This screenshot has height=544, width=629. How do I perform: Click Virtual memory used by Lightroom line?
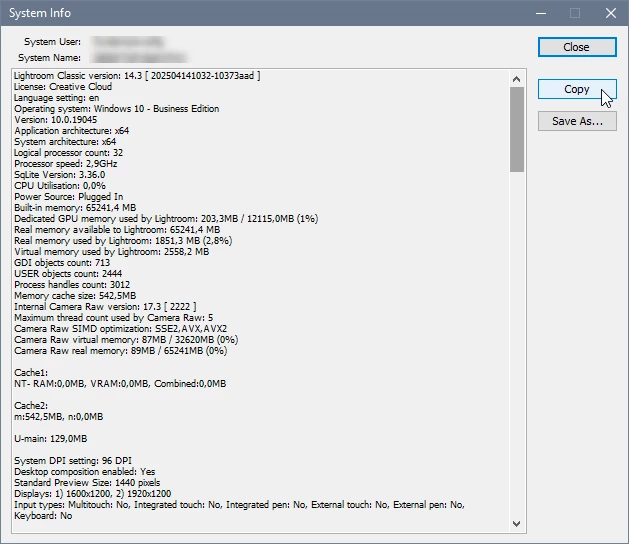[x=112, y=252]
